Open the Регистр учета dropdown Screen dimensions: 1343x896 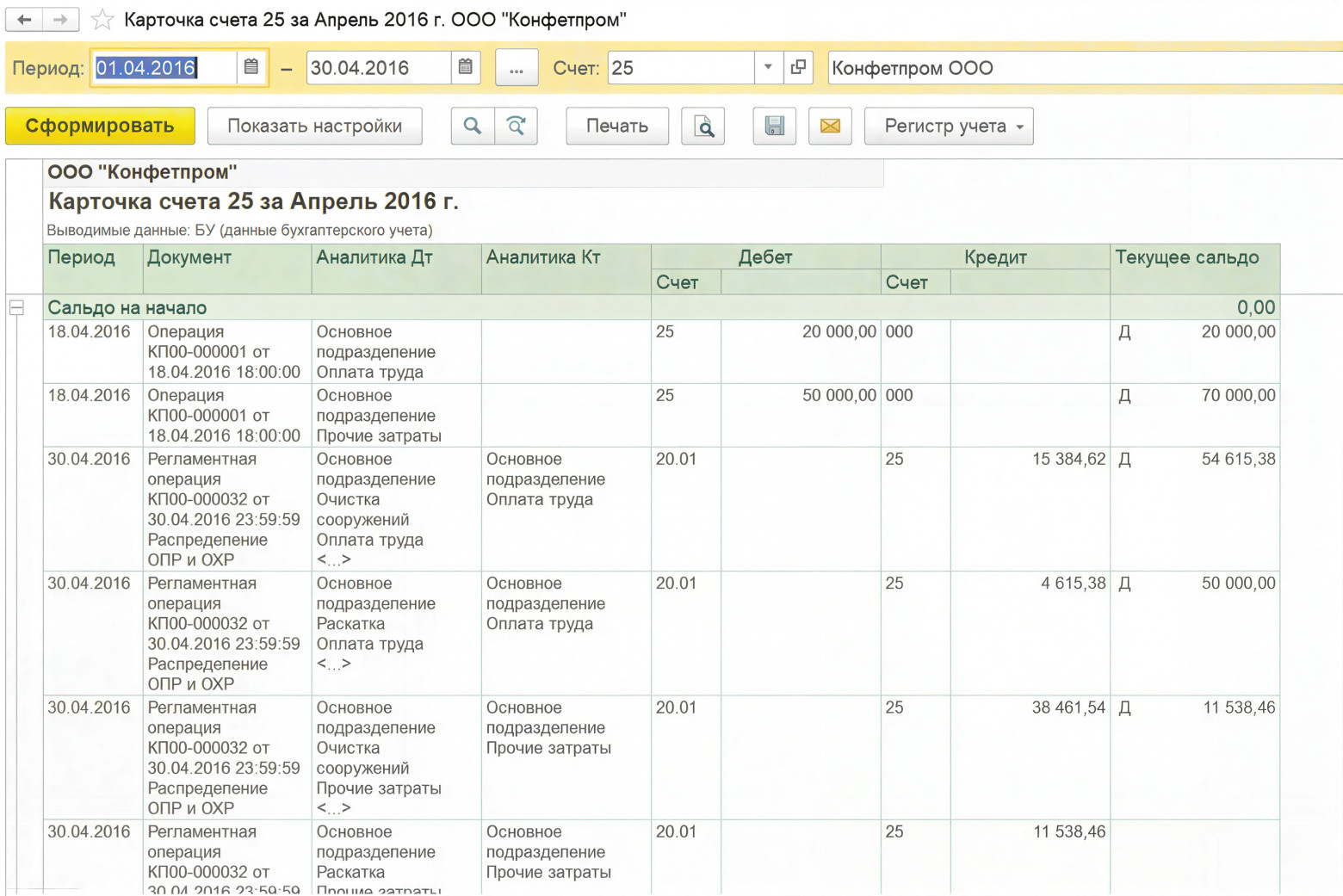point(948,126)
